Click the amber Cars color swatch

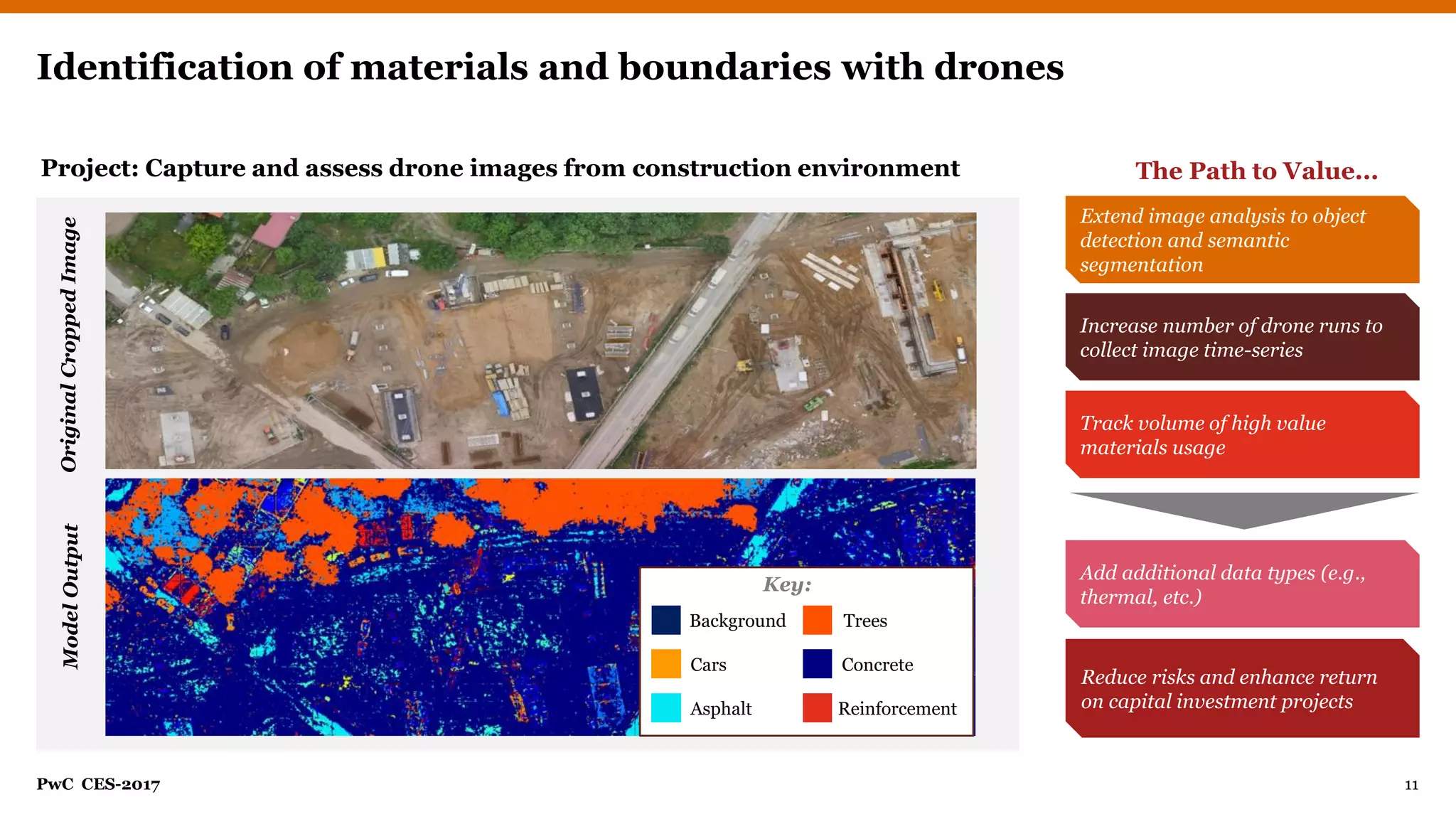[x=665, y=664]
